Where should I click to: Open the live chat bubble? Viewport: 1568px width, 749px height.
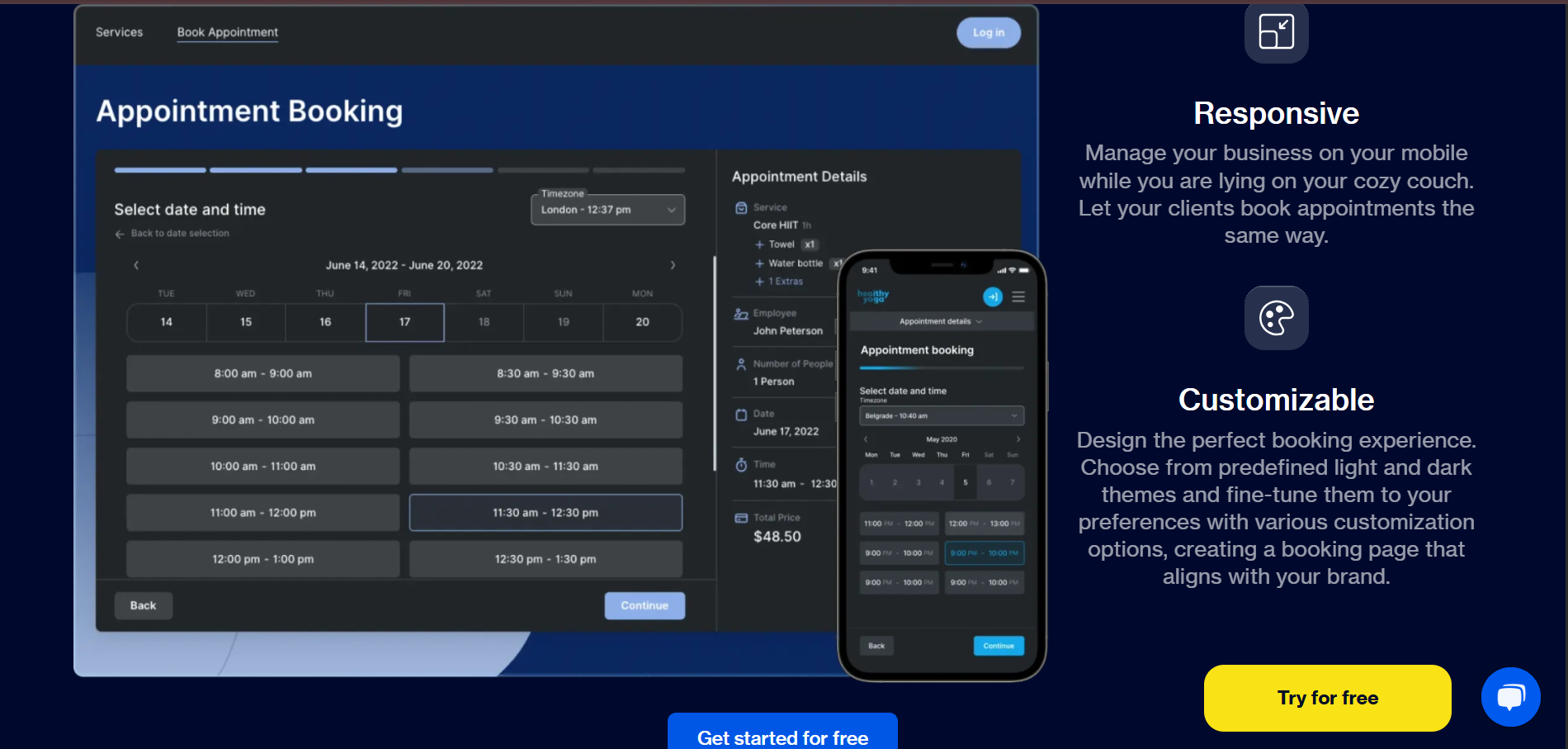(x=1510, y=697)
